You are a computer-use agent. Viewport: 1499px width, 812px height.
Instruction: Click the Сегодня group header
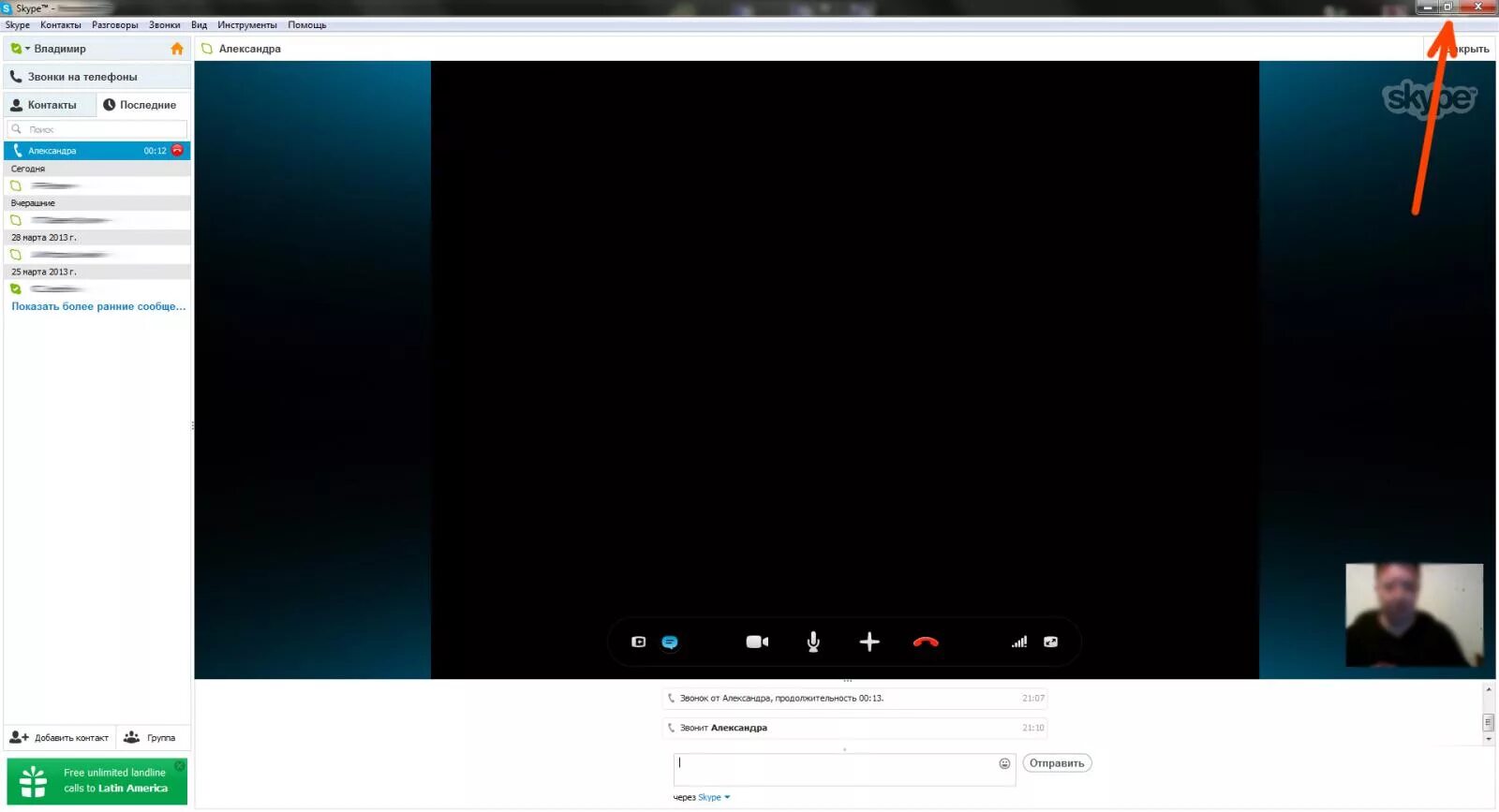[x=97, y=169]
